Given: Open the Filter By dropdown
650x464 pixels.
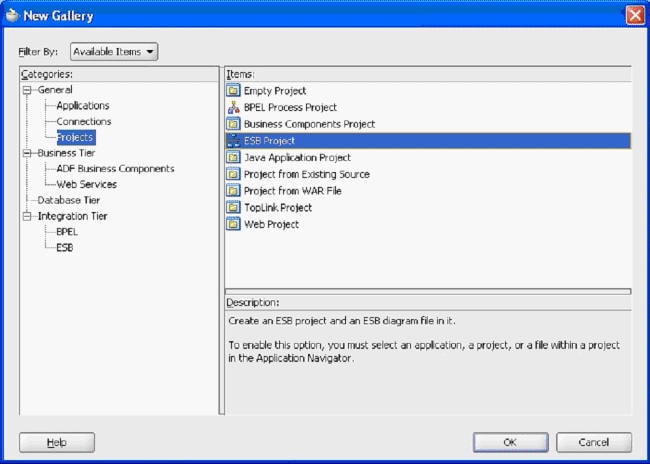Looking at the screenshot, I should (x=114, y=52).
